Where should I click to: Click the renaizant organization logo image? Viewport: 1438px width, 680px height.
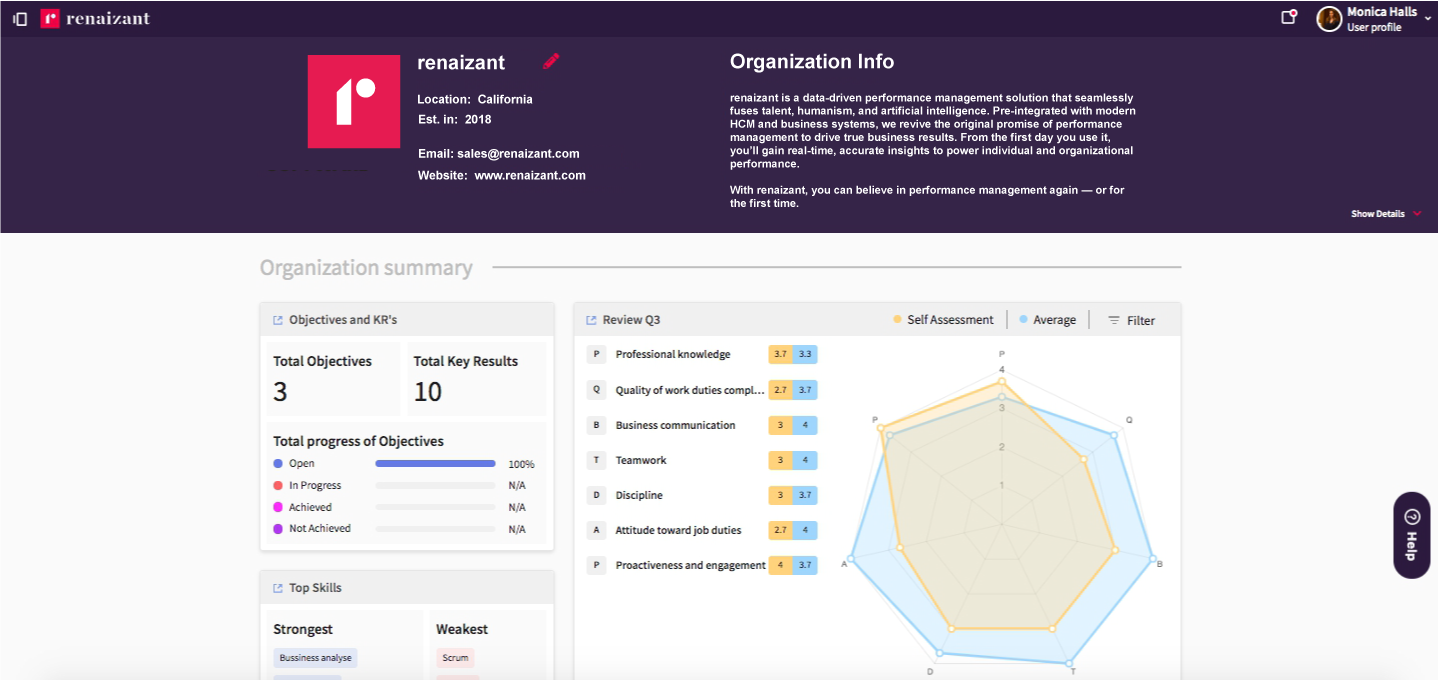click(x=354, y=102)
